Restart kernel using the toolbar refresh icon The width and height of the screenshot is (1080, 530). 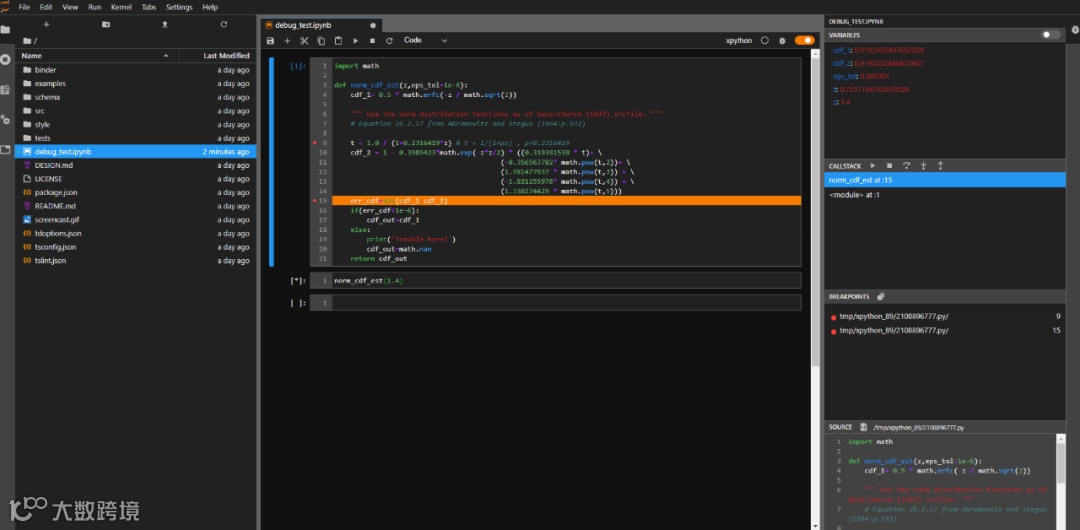[389, 41]
